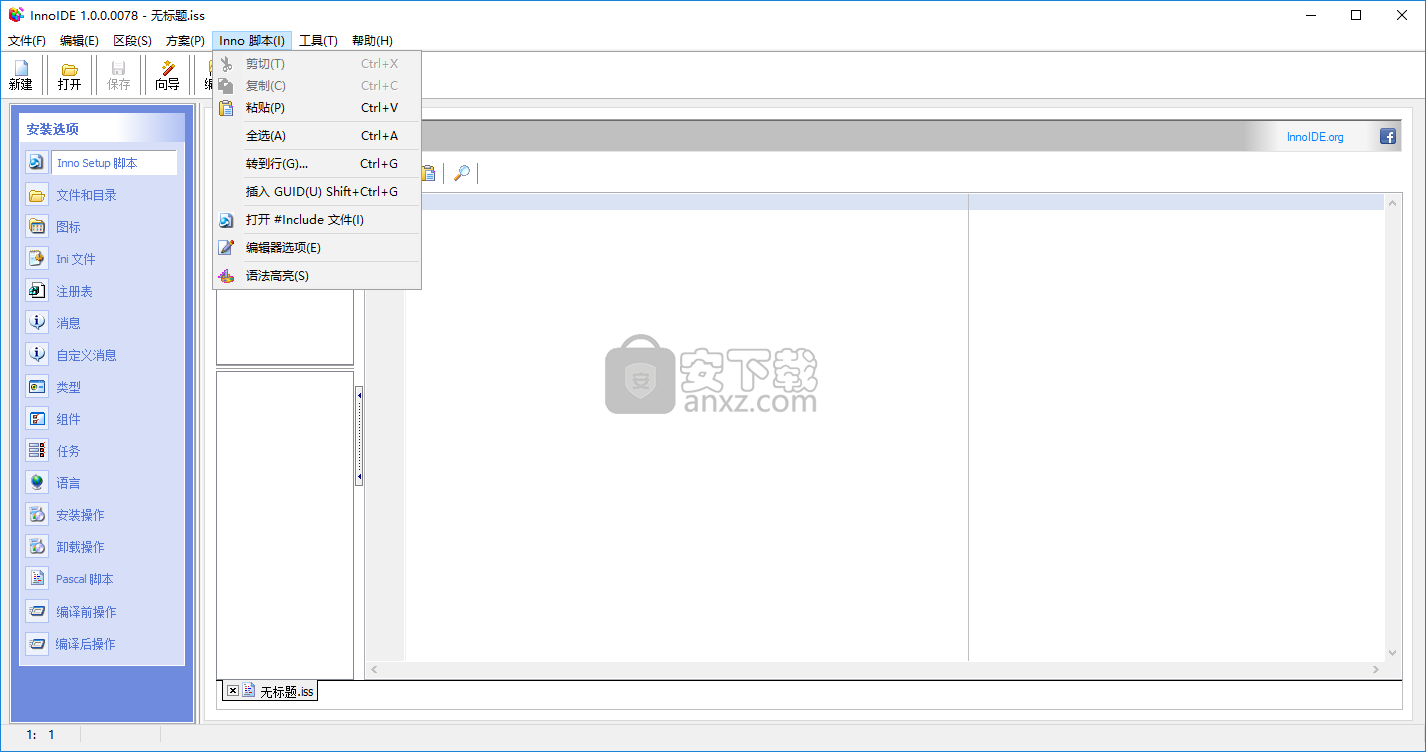Open the 工具(T) menu
The width and height of the screenshot is (1426, 752).
(x=318, y=41)
